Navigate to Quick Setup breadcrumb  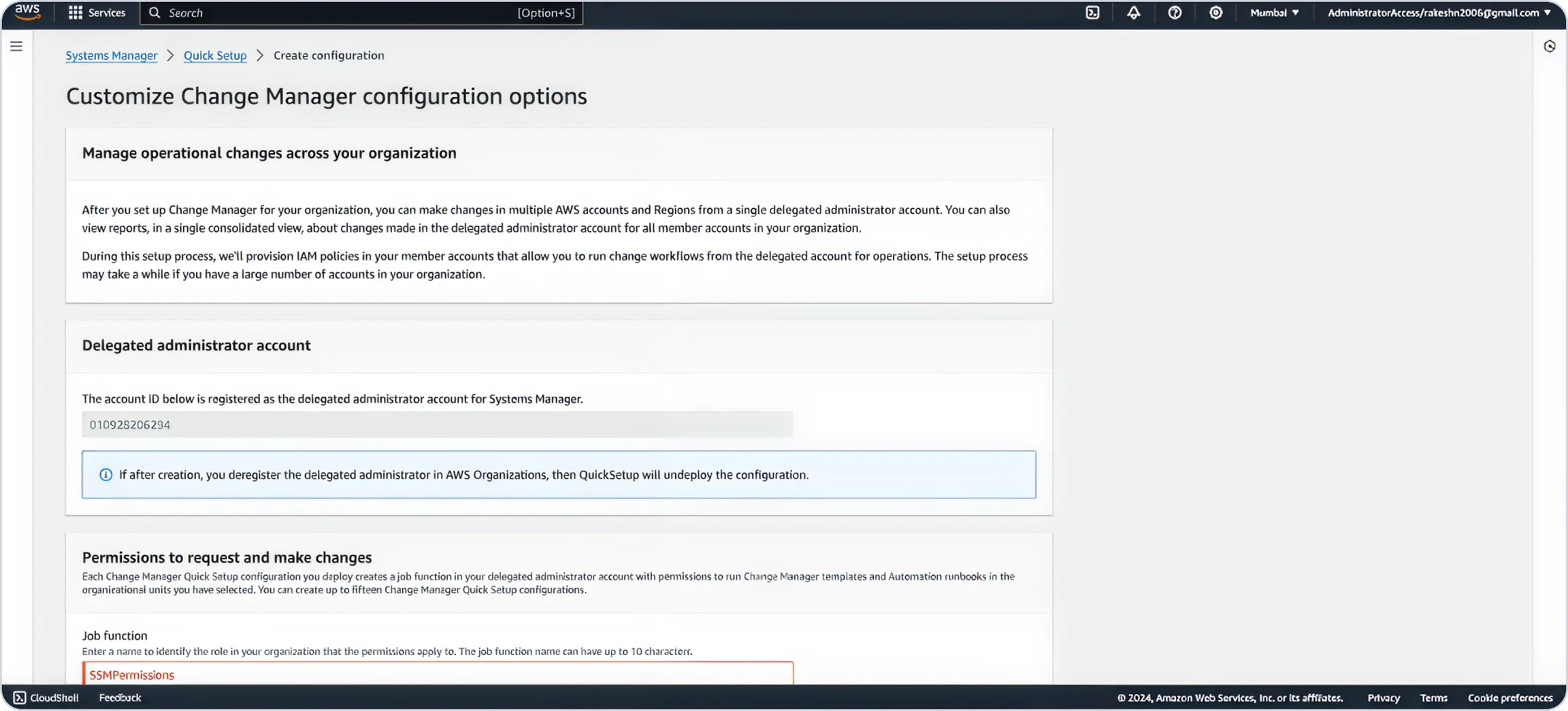pyautogui.click(x=215, y=56)
